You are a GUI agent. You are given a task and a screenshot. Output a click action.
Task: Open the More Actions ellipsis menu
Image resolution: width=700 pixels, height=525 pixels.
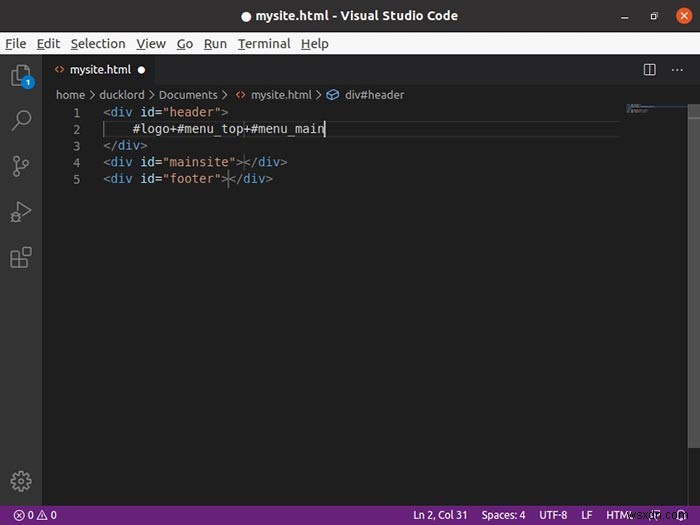click(677, 70)
